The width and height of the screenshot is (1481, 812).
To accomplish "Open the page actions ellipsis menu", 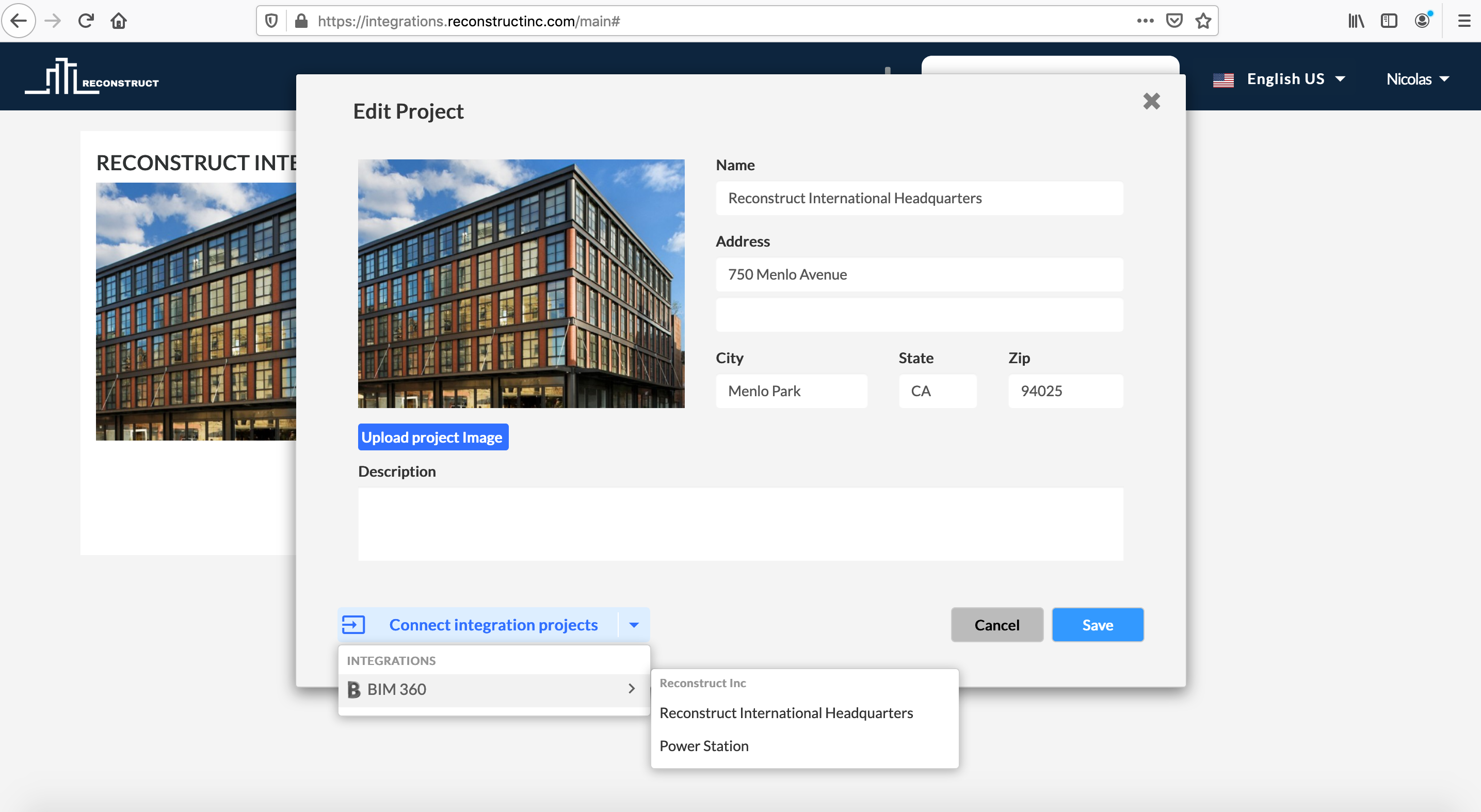I will [1145, 21].
